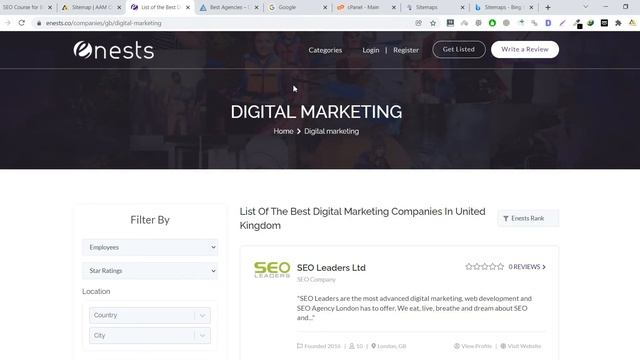Viewport: 640px width, 360px height.
Task: Click the Get Listed button
Action: [459, 49]
